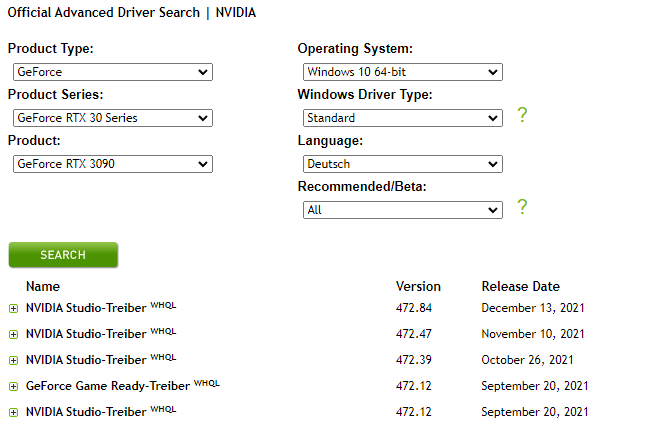Click the green SEARCH button
This screenshot has width=651, height=429.
[63, 255]
